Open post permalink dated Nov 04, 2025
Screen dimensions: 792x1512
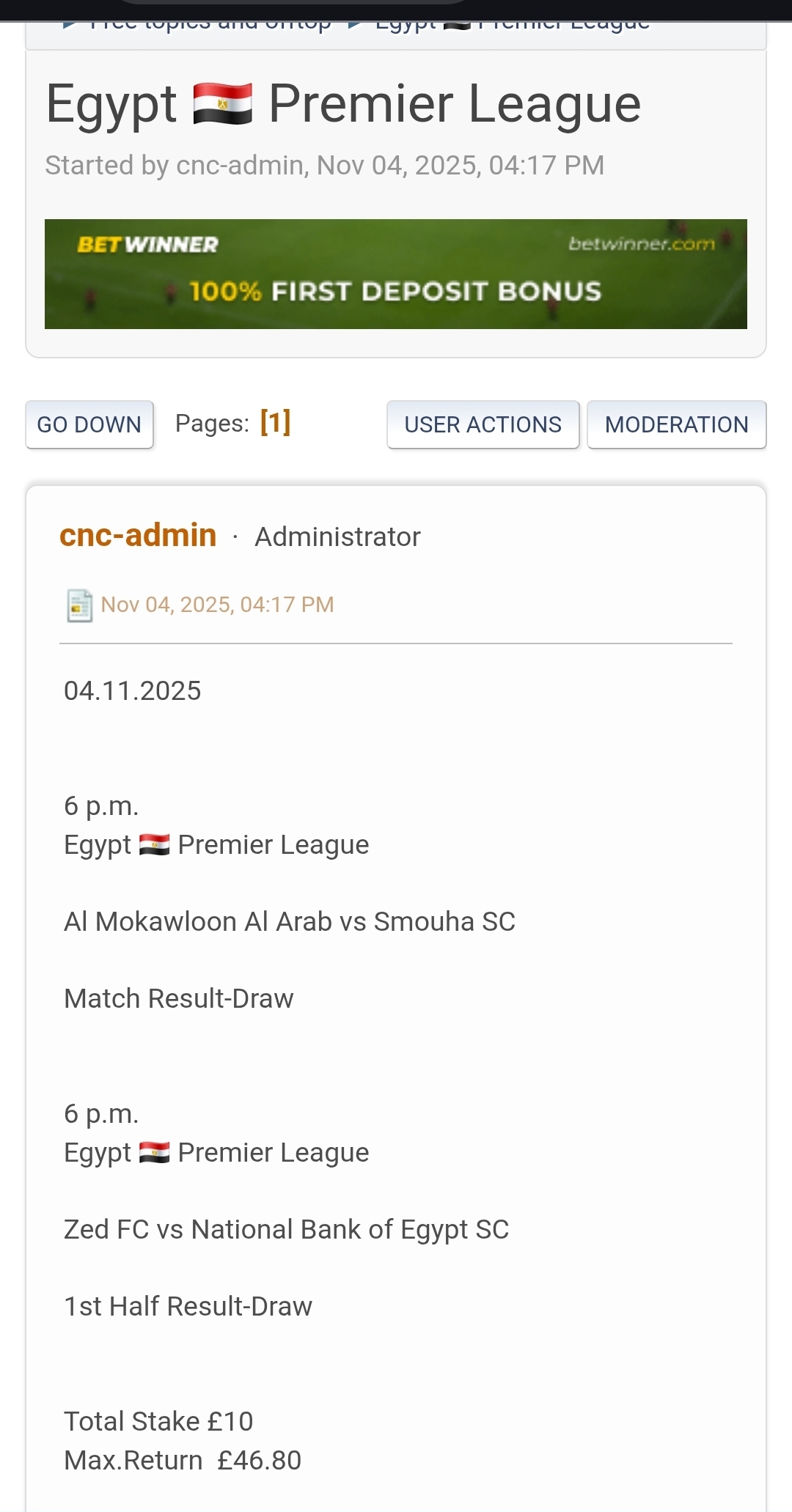click(217, 605)
